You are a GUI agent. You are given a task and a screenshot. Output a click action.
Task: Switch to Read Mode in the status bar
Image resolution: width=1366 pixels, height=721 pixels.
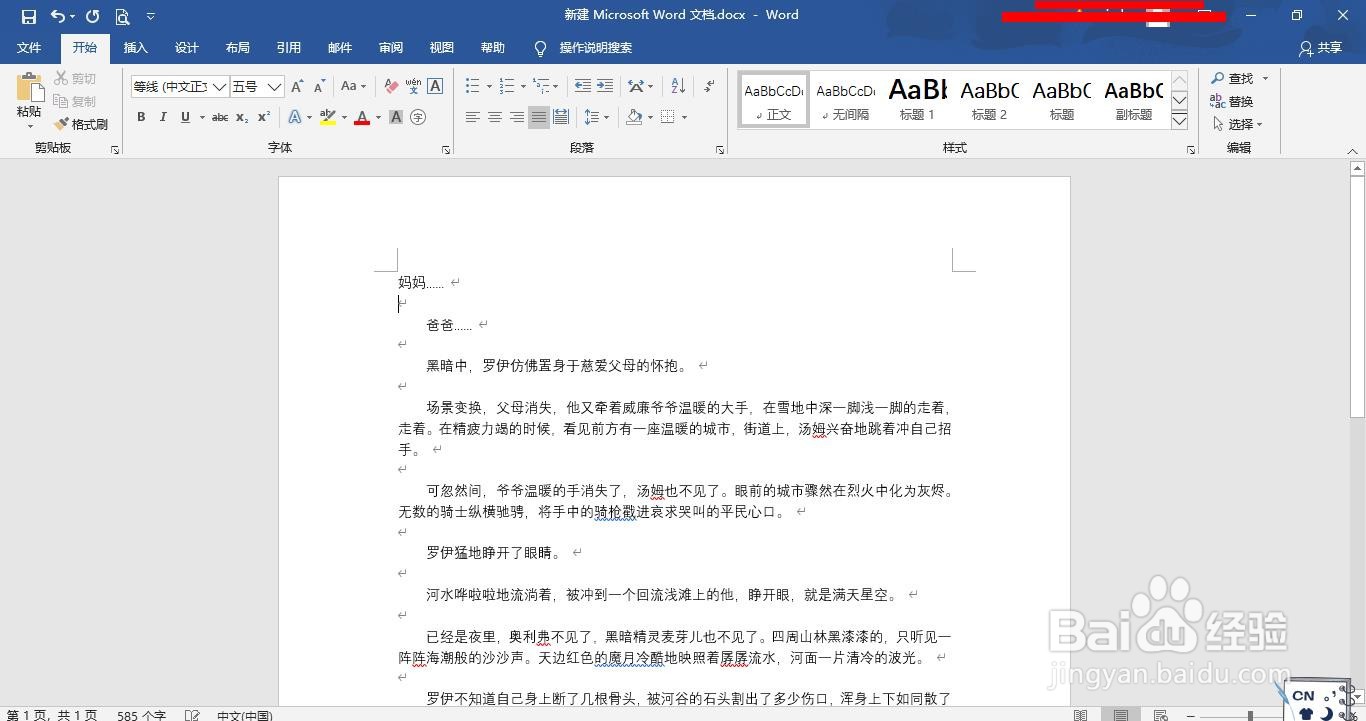[1080, 716]
